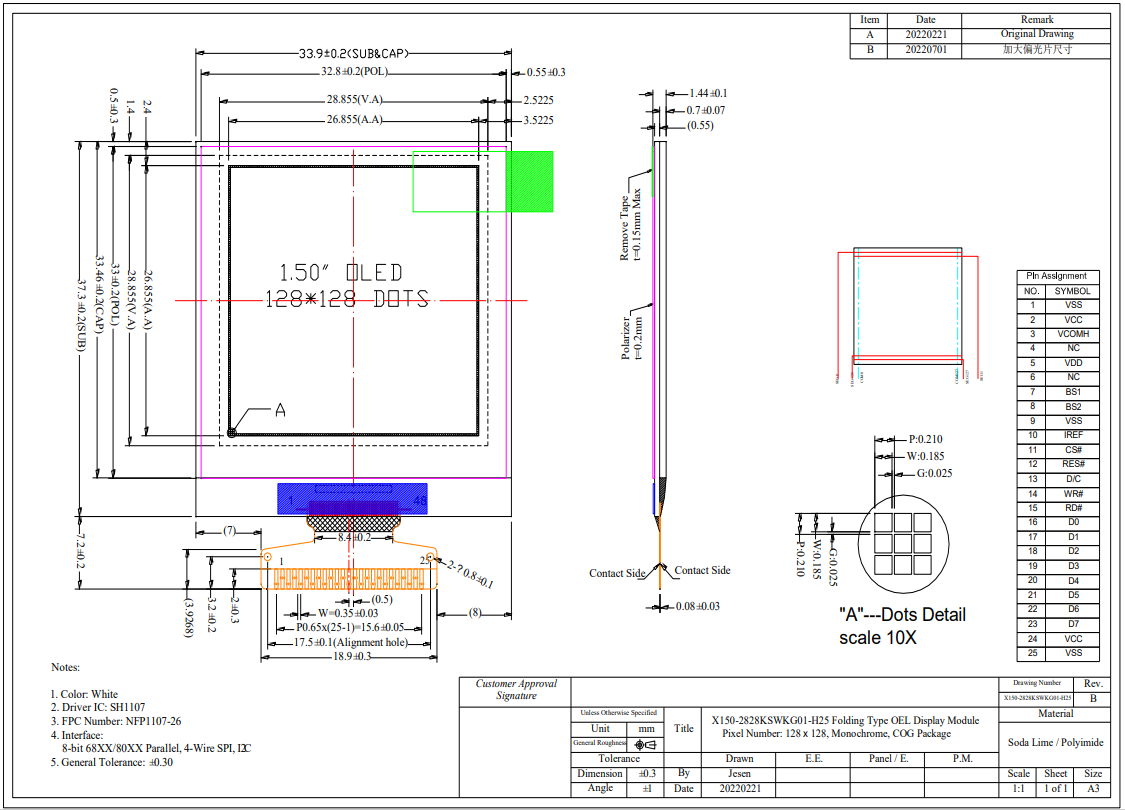Click the drawing number X150-2828KSWKG01-H25 cell

pyautogui.click(x=1037, y=698)
